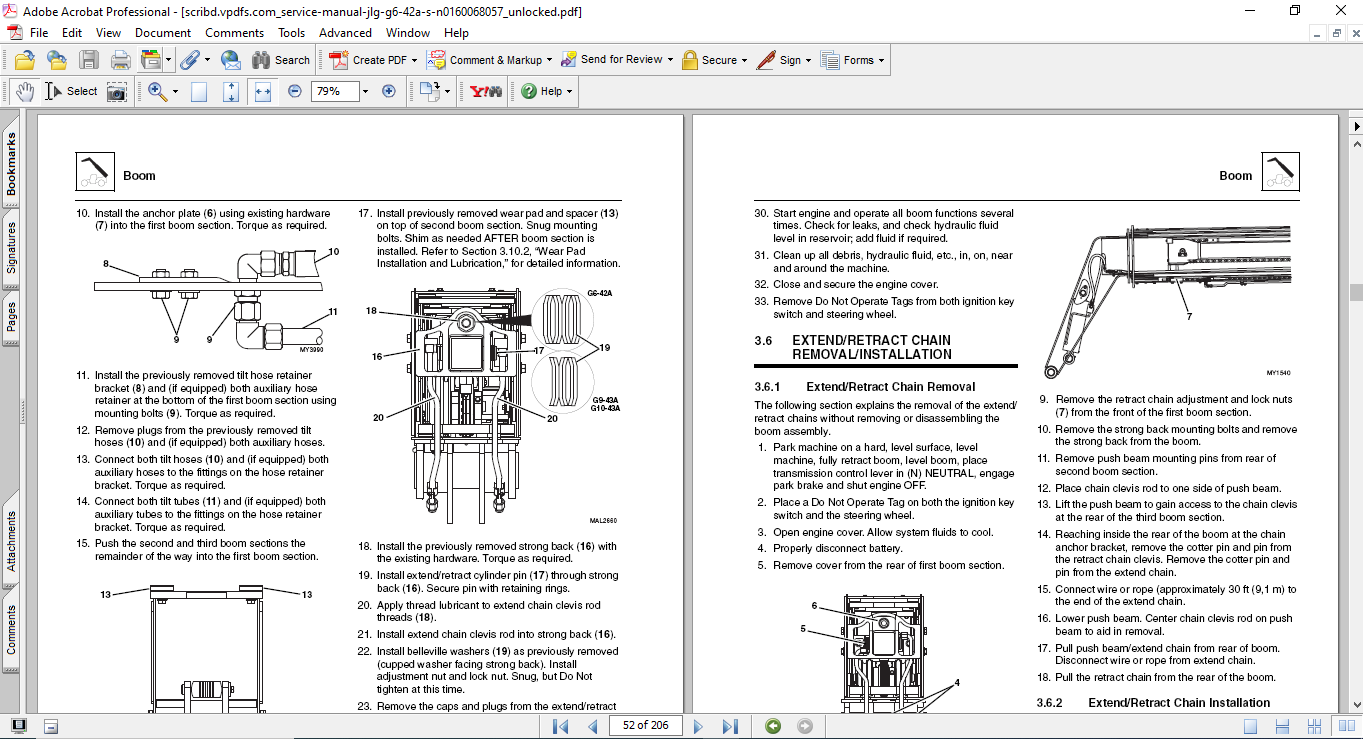The height and width of the screenshot is (739, 1363).
Task: Open the Document menu
Action: click(163, 33)
